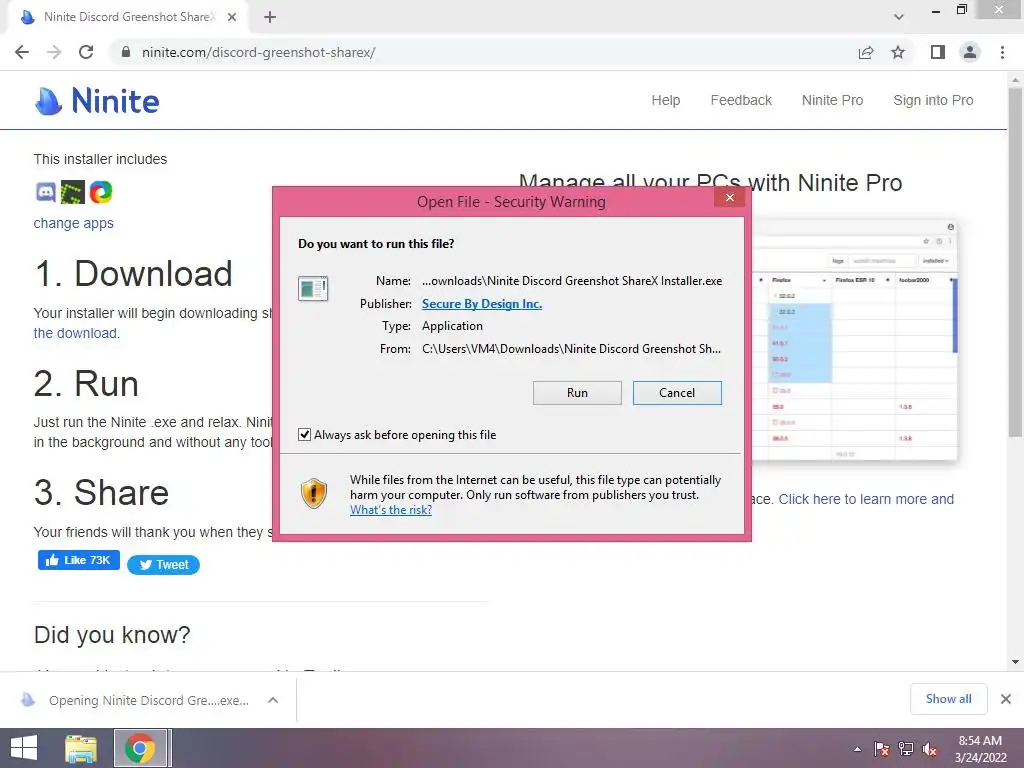The width and height of the screenshot is (1024, 768).
Task: Click the Application type text in dialog
Action: point(452,326)
